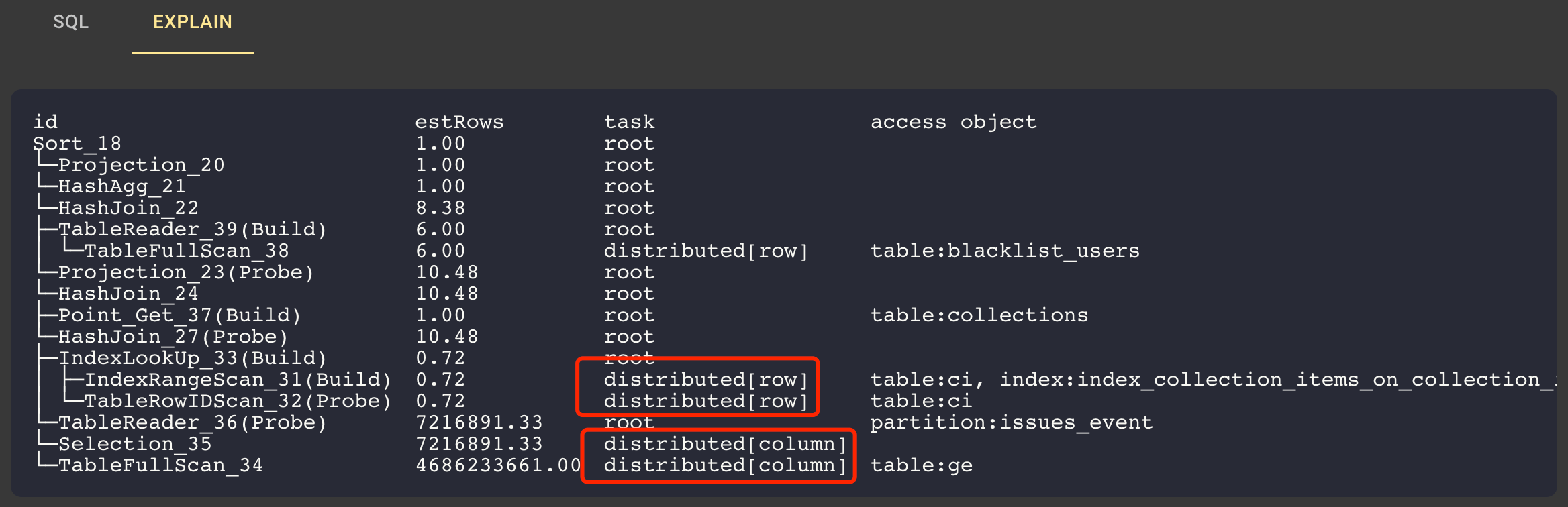Click the table:collections access object

coord(980,315)
